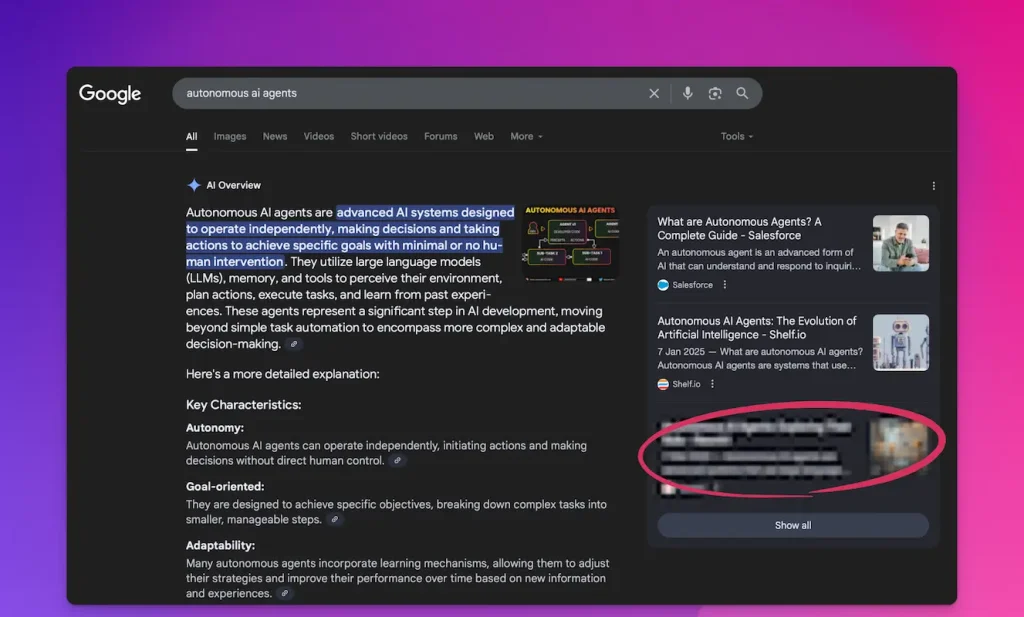Click highlighted 'advanced AI systems designed' text
Viewport: 1024px width, 617px height.
tap(425, 213)
